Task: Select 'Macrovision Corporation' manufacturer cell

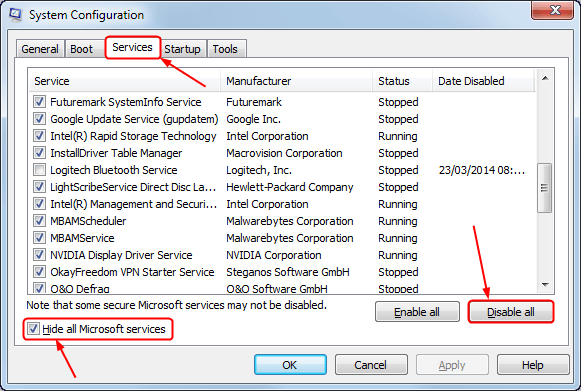Action: 284,153
